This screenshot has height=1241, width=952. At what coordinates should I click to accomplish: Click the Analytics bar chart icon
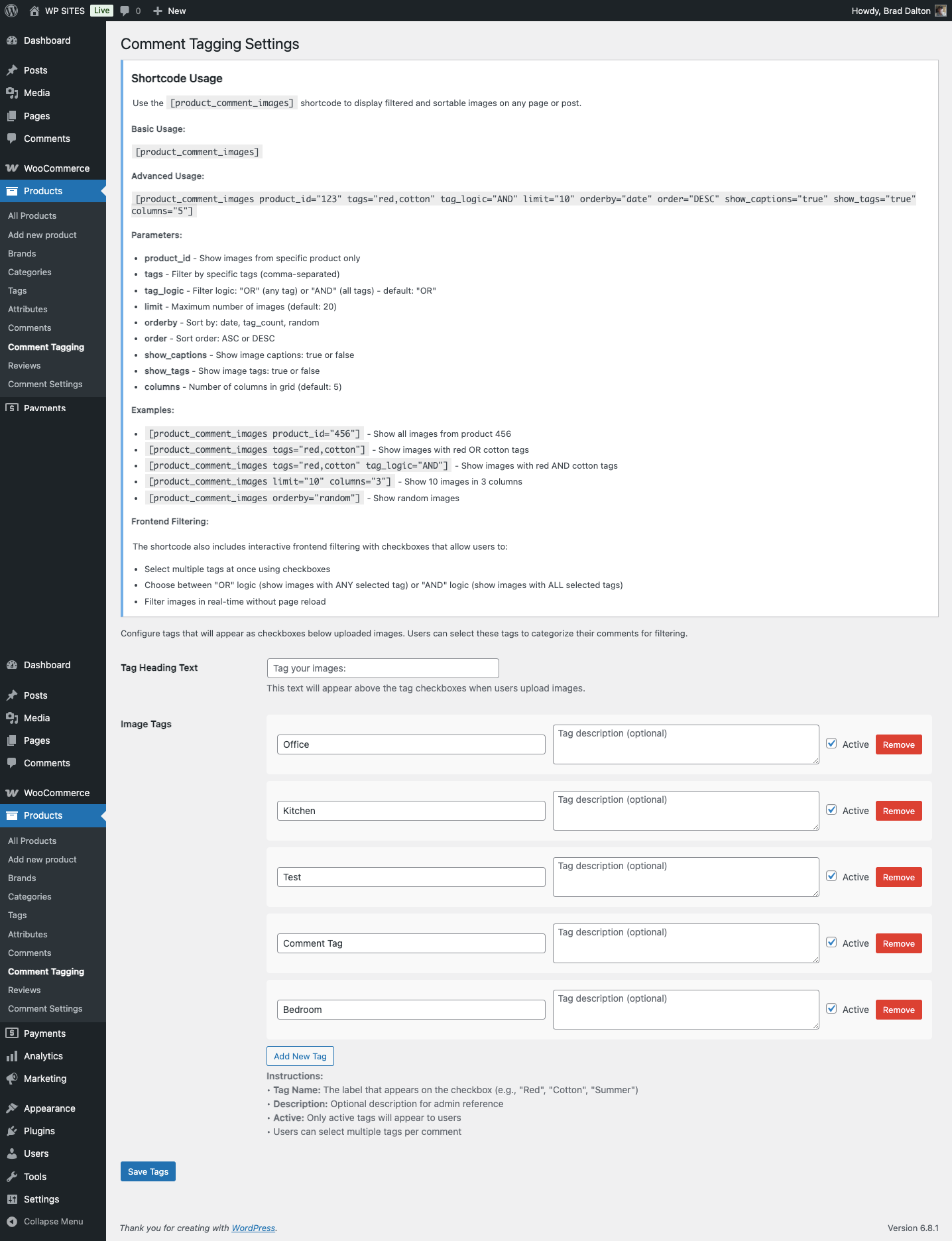coord(12,1056)
